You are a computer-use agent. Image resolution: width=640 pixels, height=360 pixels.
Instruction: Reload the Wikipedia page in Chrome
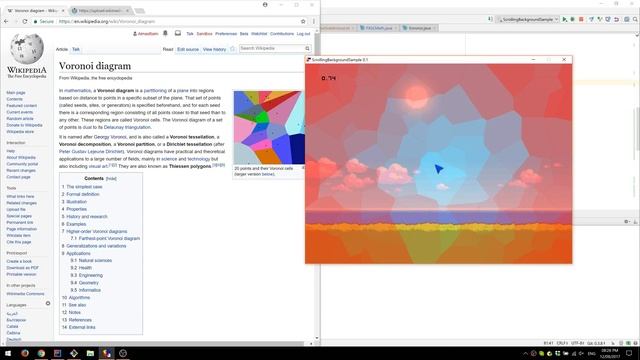tap(25, 21)
